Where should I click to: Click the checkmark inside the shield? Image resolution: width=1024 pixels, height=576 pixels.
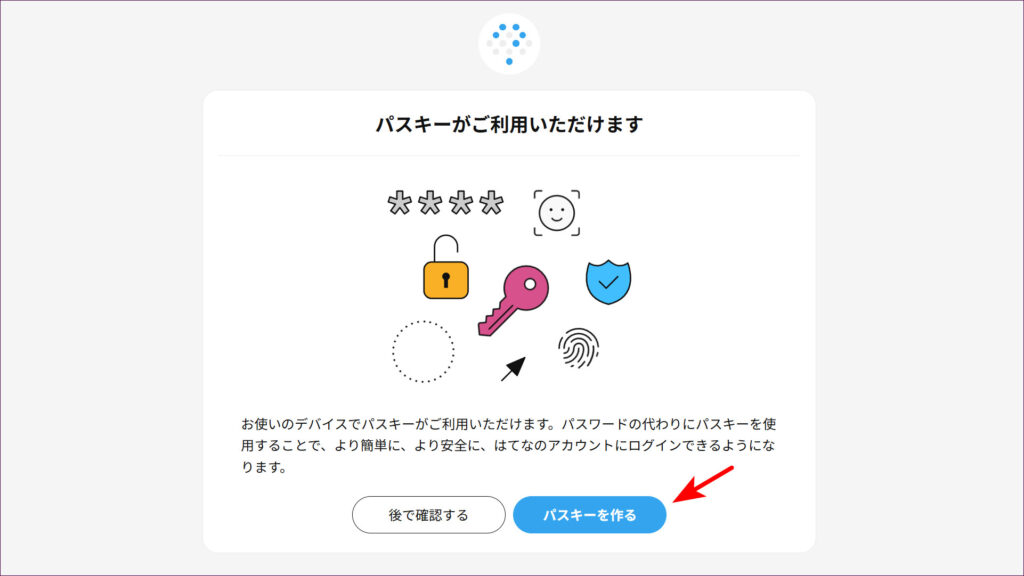click(x=608, y=282)
